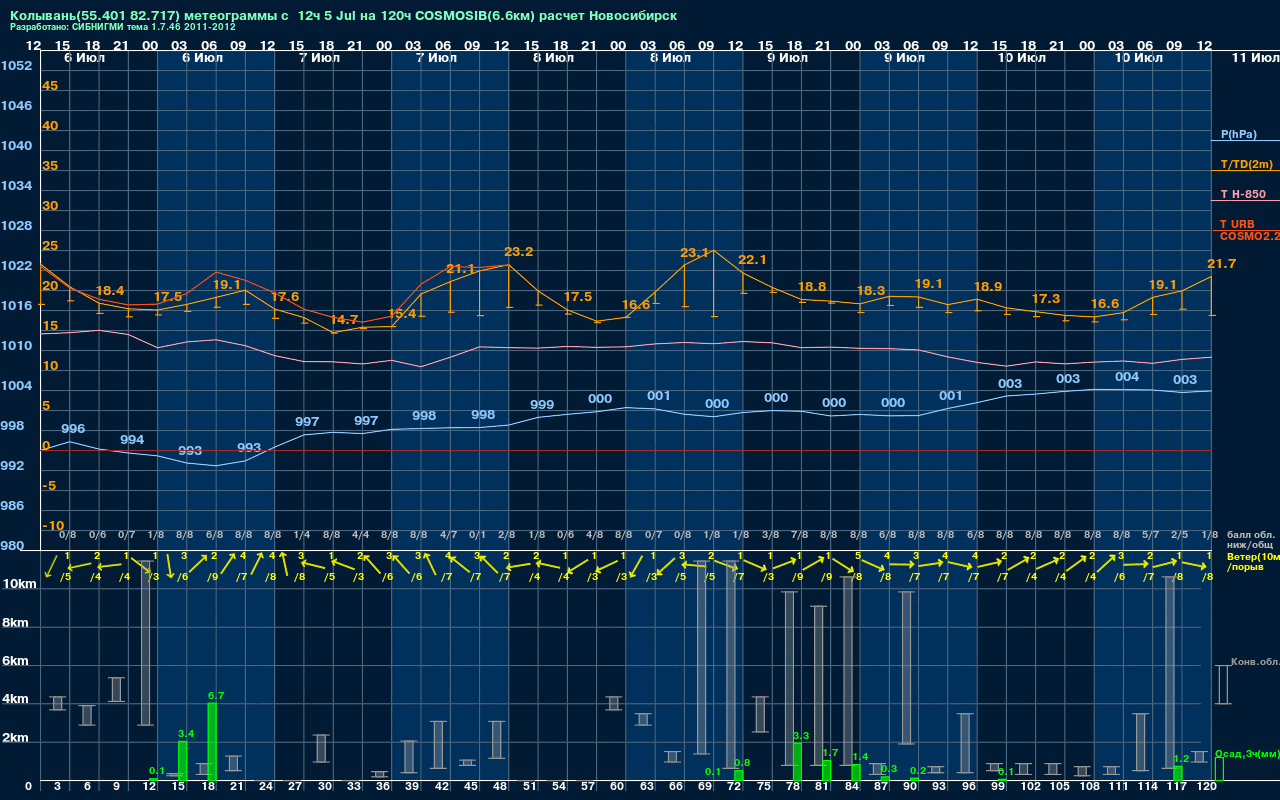Click the 18.9 temperature label
This screenshot has height=800, width=1280.
tap(988, 287)
